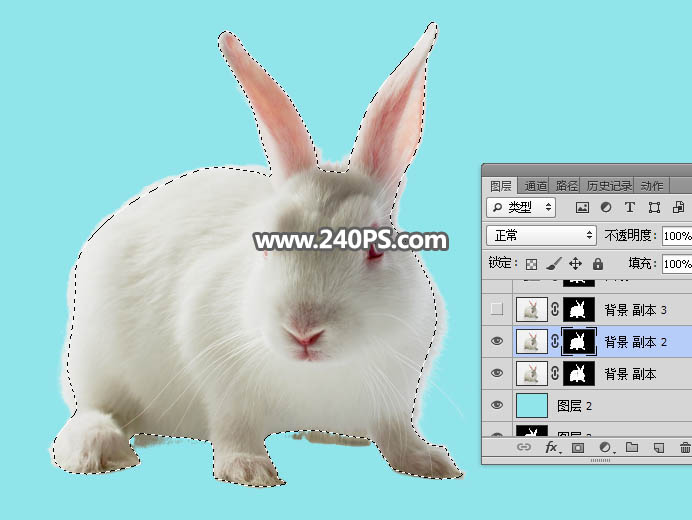Click mask link icon on 背景 副本 3
Screen dimensions: 692x520
tap(555, 309)
